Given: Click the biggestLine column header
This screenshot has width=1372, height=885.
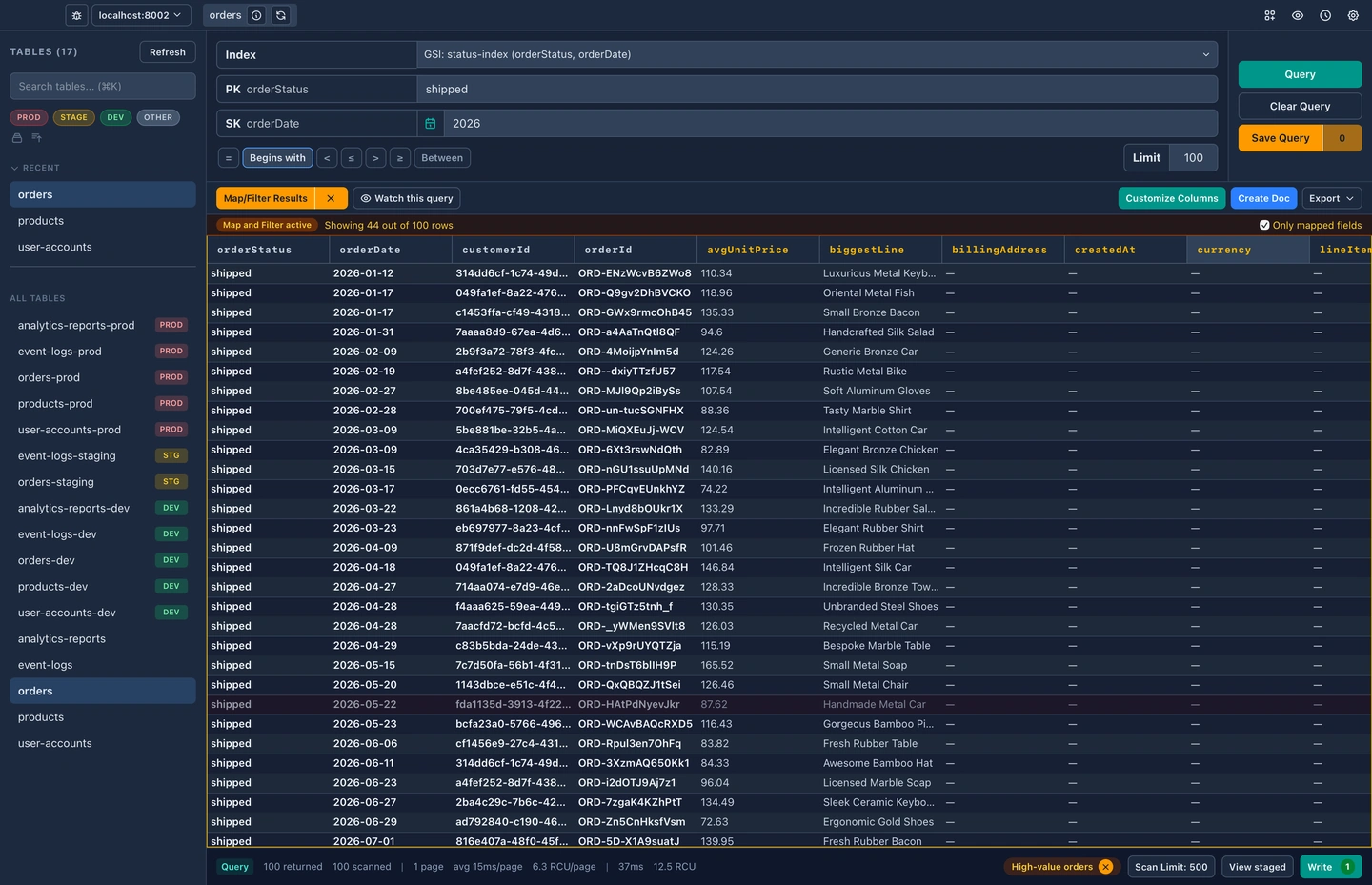Looking at the screenshot, I should (x=880, y=250).
